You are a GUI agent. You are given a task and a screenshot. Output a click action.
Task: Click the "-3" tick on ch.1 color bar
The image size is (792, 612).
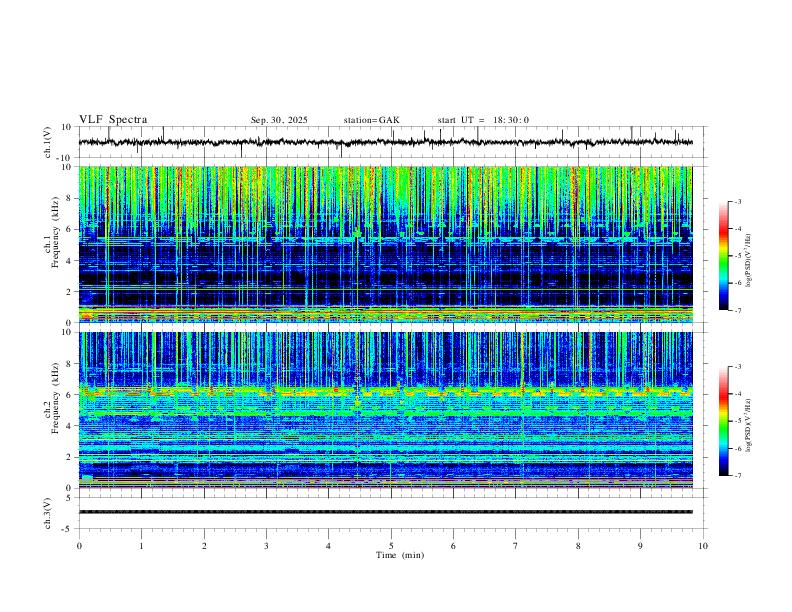click(737, 201)
